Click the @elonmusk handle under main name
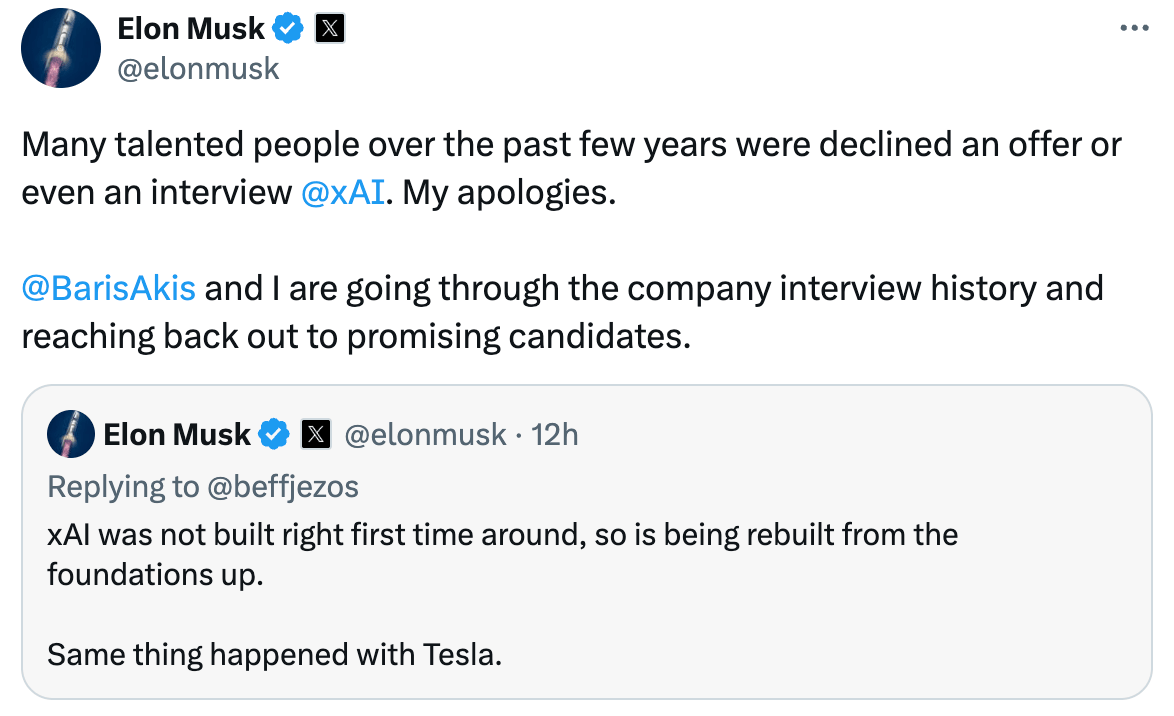Viewport: 1174px width, 716px height. point(199,69)
